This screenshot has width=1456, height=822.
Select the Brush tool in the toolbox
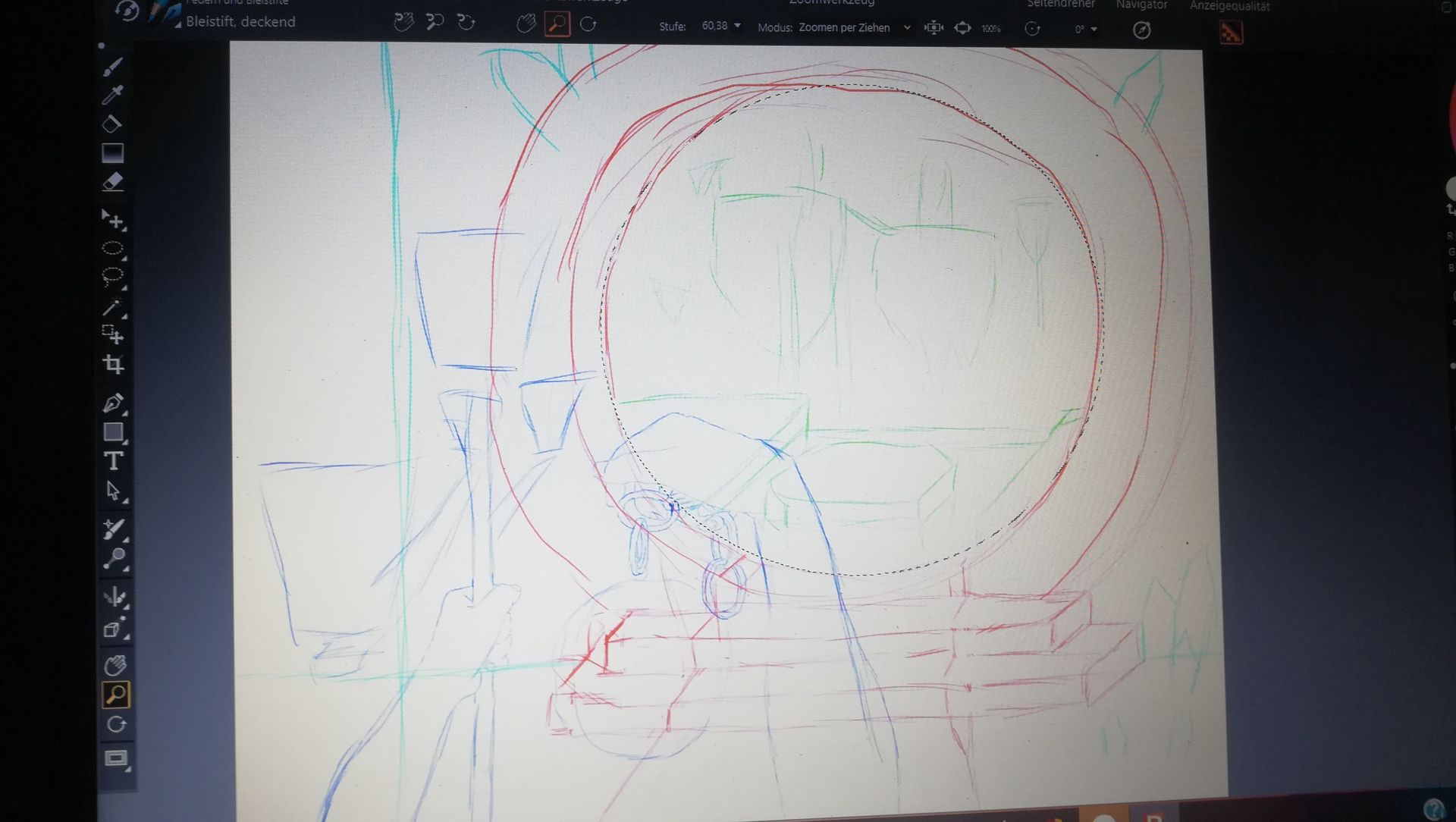(112, 67)
